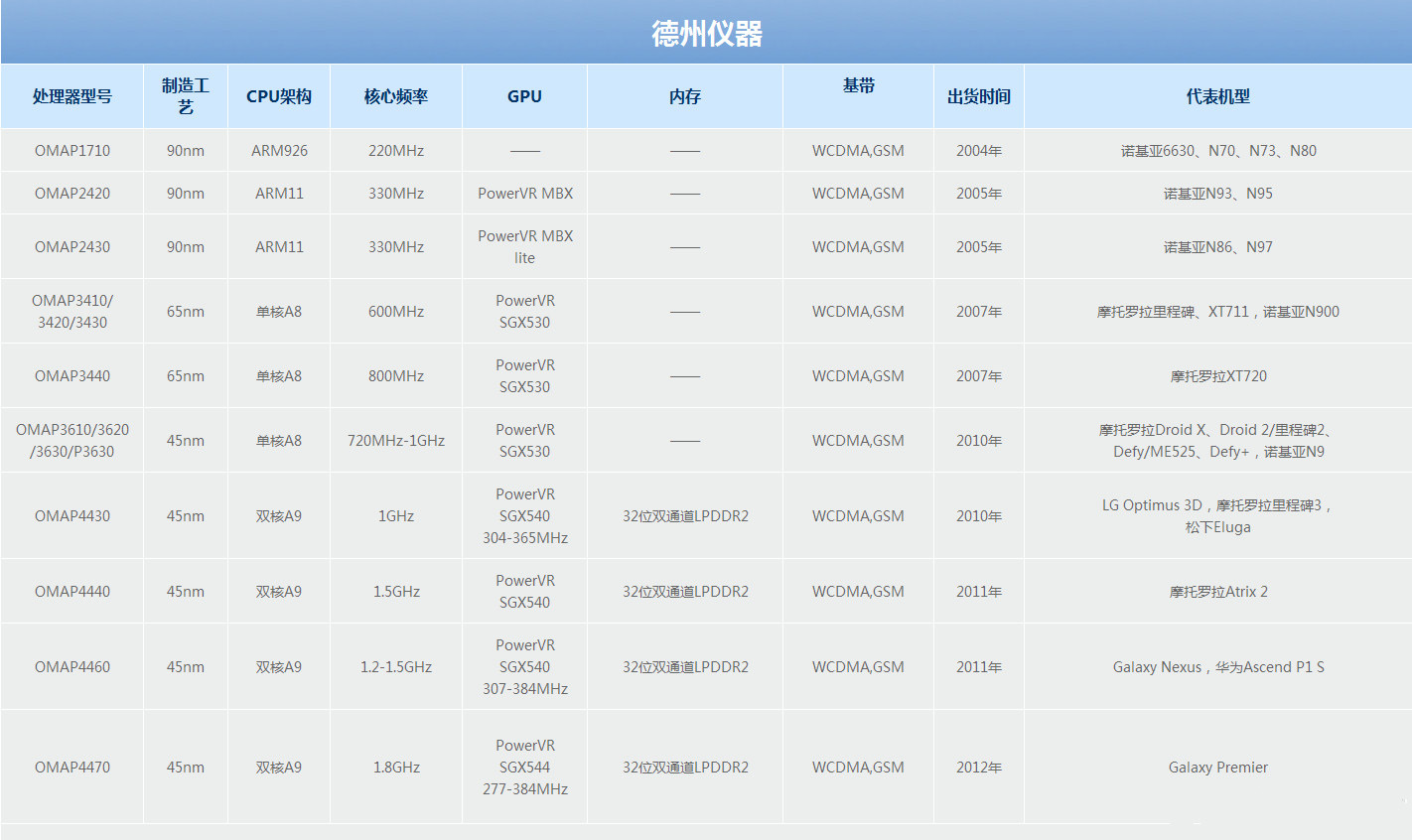Image resolution: width=1412 pixels, height=840 pixels.
Task: Select the 诺基亚N93、N95 cell
Action: click(1218, 194)
